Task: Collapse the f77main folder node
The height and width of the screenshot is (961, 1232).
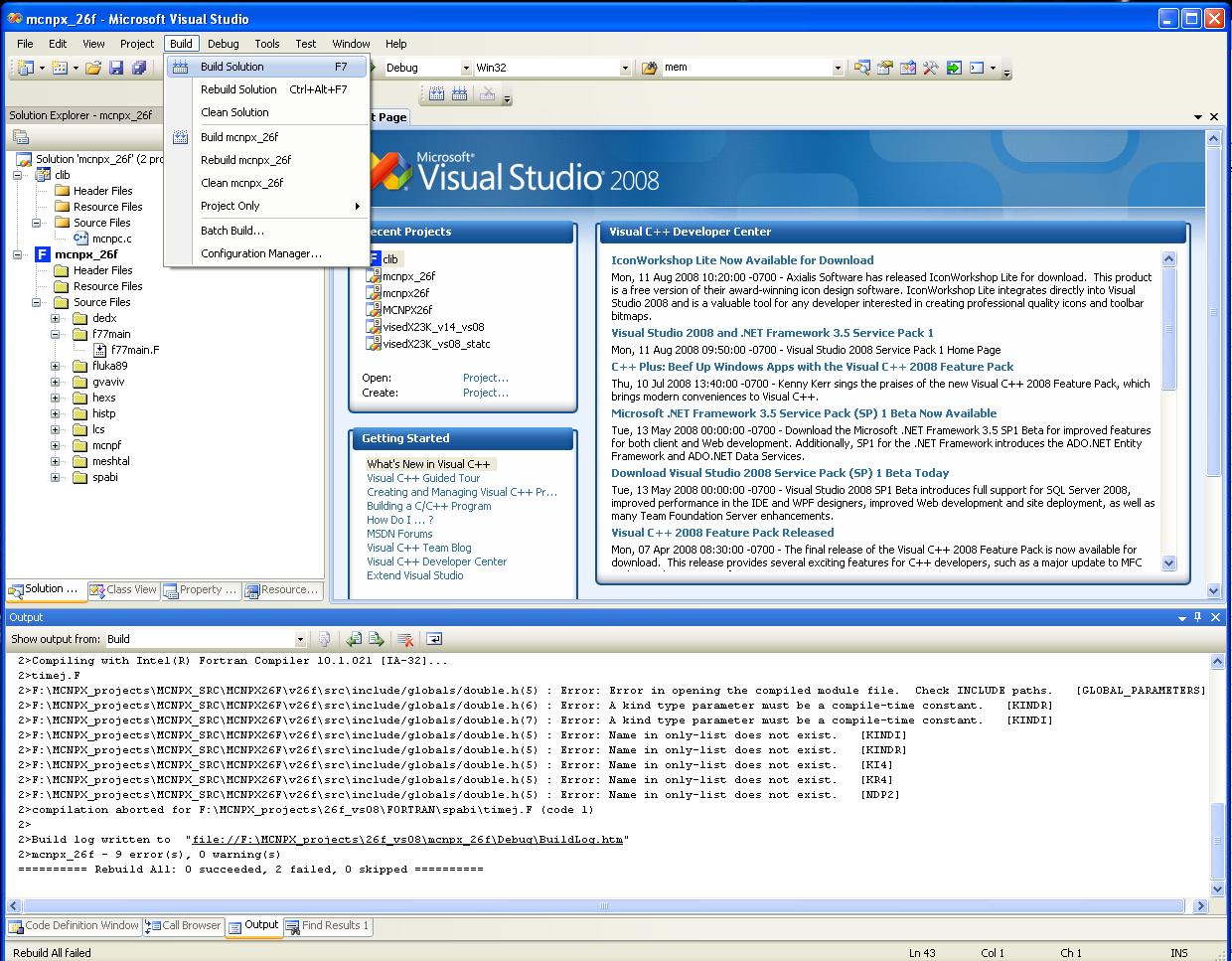Action: [56, 334]
